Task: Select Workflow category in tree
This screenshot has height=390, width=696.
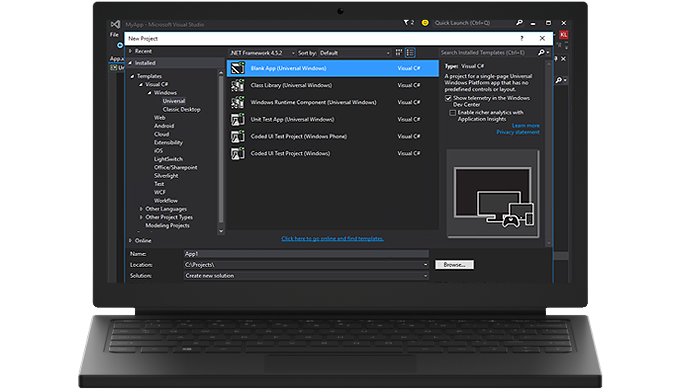Action: (166, 201)
